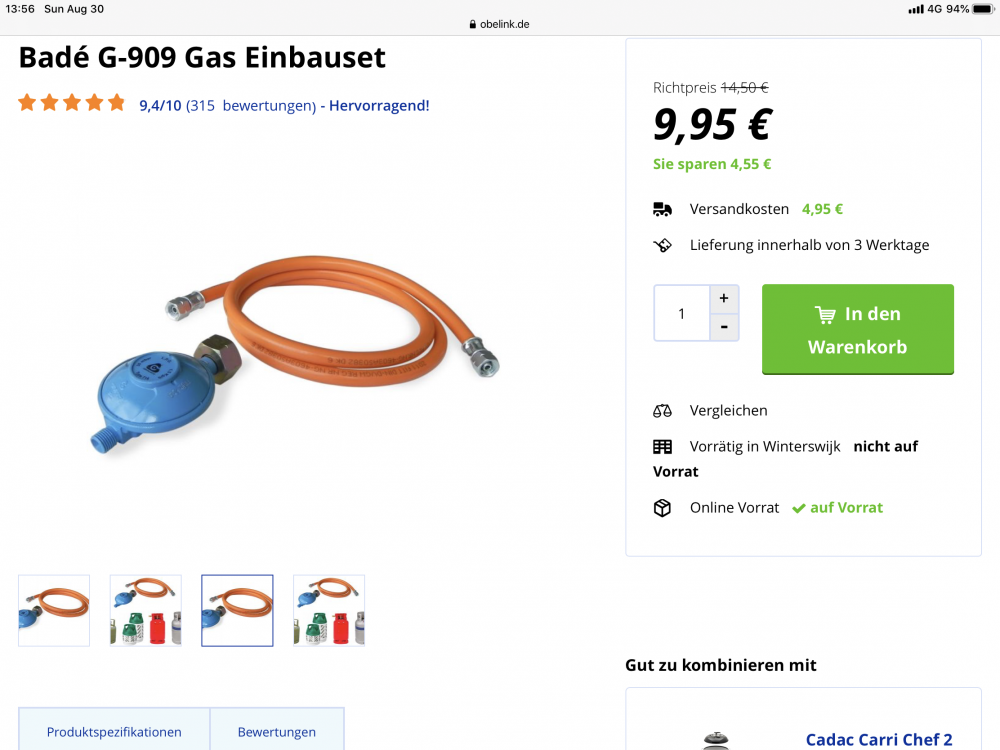
Task: Open the 315 bewertungen link
Action: point(251,105)
